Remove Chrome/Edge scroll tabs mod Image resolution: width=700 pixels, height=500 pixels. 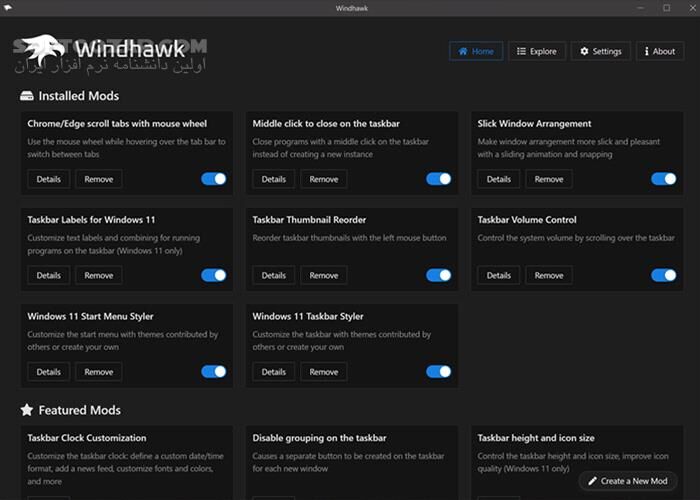pos(99,179)
